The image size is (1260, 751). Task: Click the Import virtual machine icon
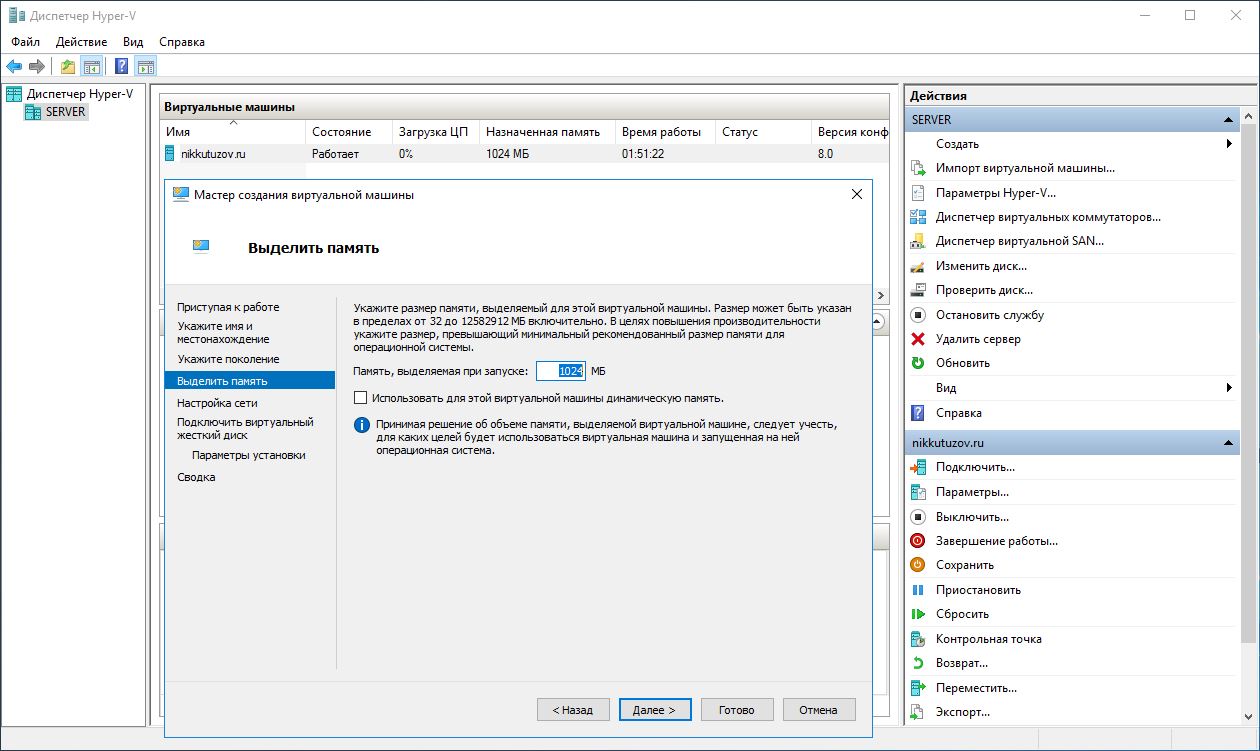click(x=918, y=168)
